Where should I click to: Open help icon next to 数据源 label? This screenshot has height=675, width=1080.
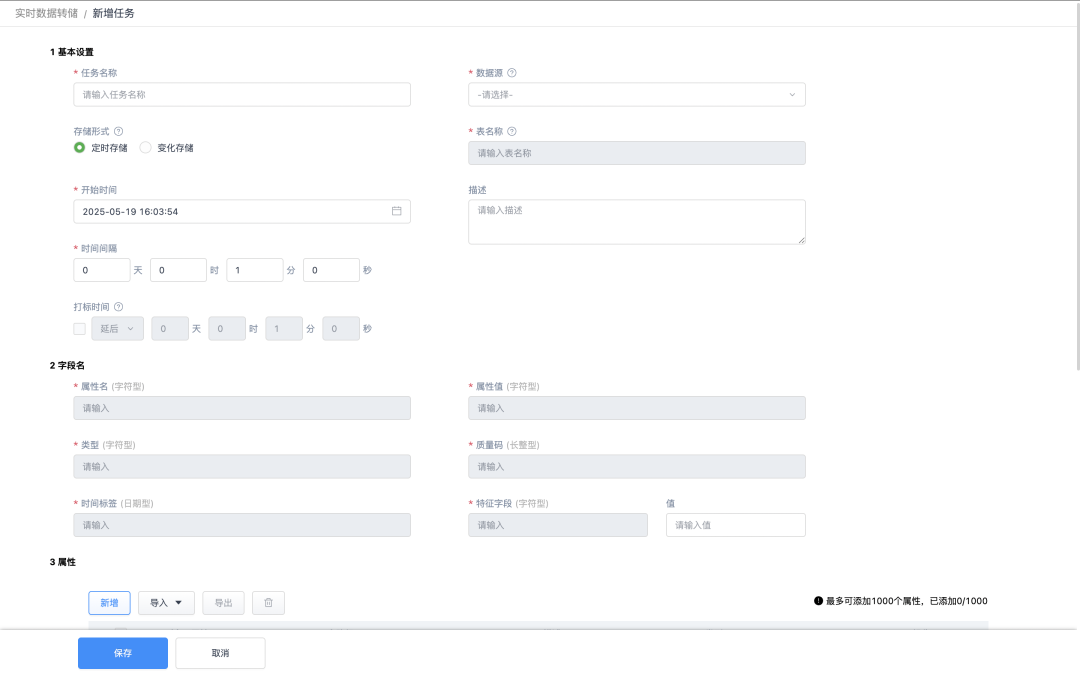[512, 73]
